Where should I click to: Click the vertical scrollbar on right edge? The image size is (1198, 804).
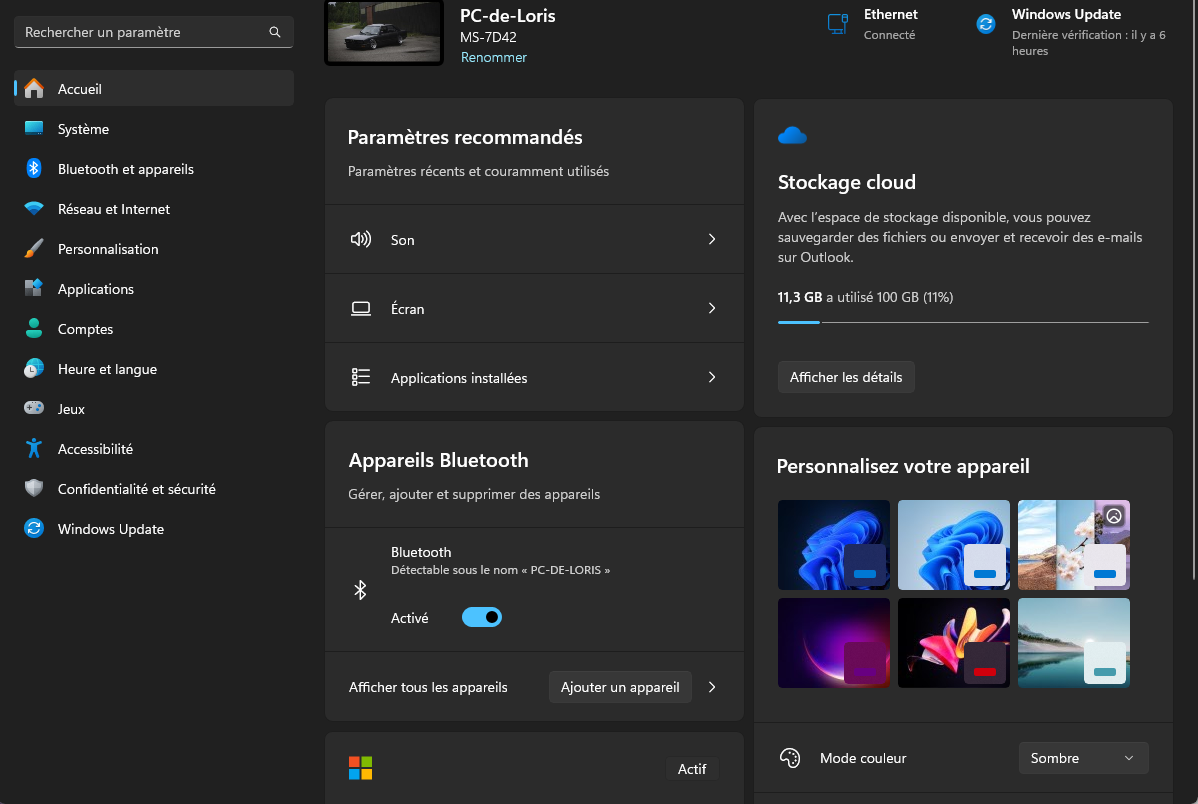point(1194,290)
